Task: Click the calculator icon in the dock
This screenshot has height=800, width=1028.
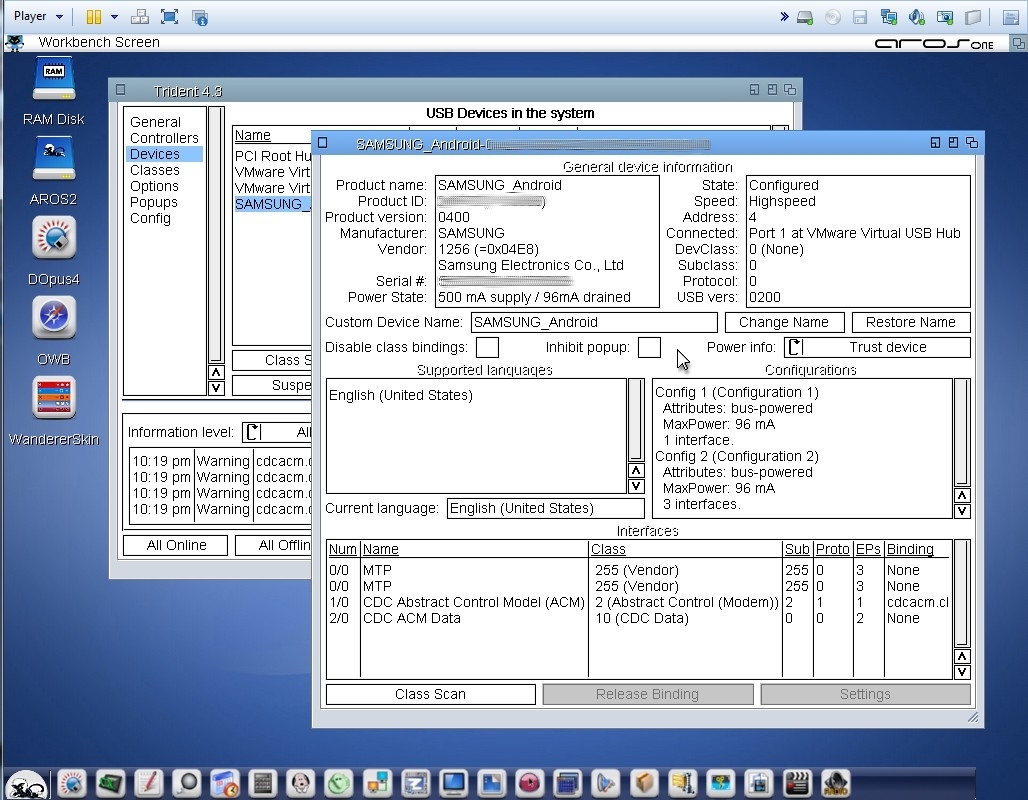Action: point(263,783)
